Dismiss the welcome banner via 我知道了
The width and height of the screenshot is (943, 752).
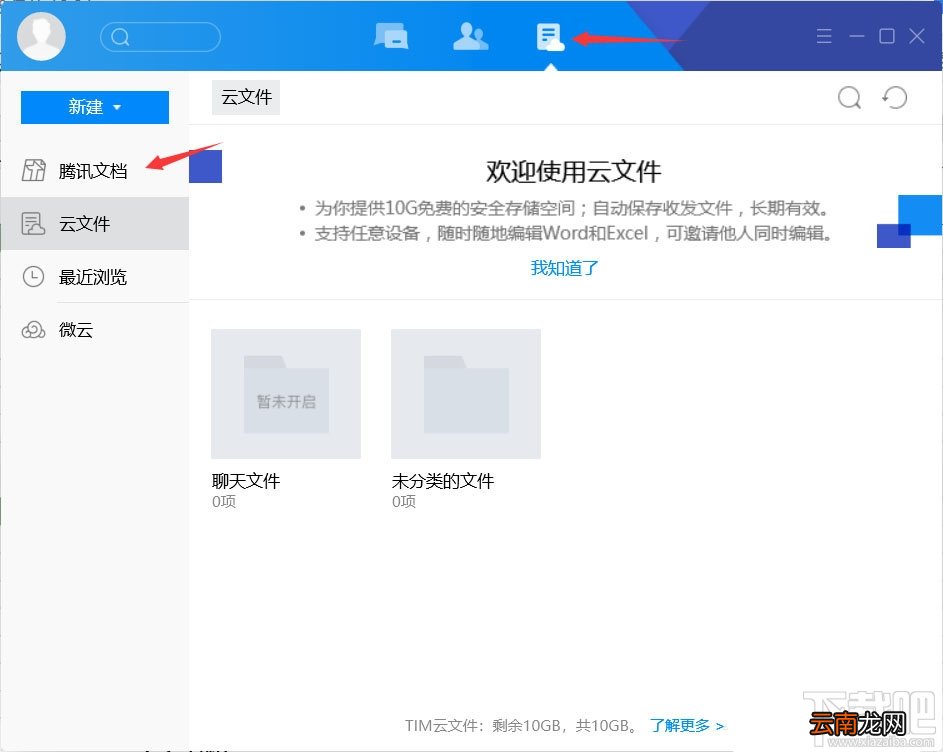564,268
